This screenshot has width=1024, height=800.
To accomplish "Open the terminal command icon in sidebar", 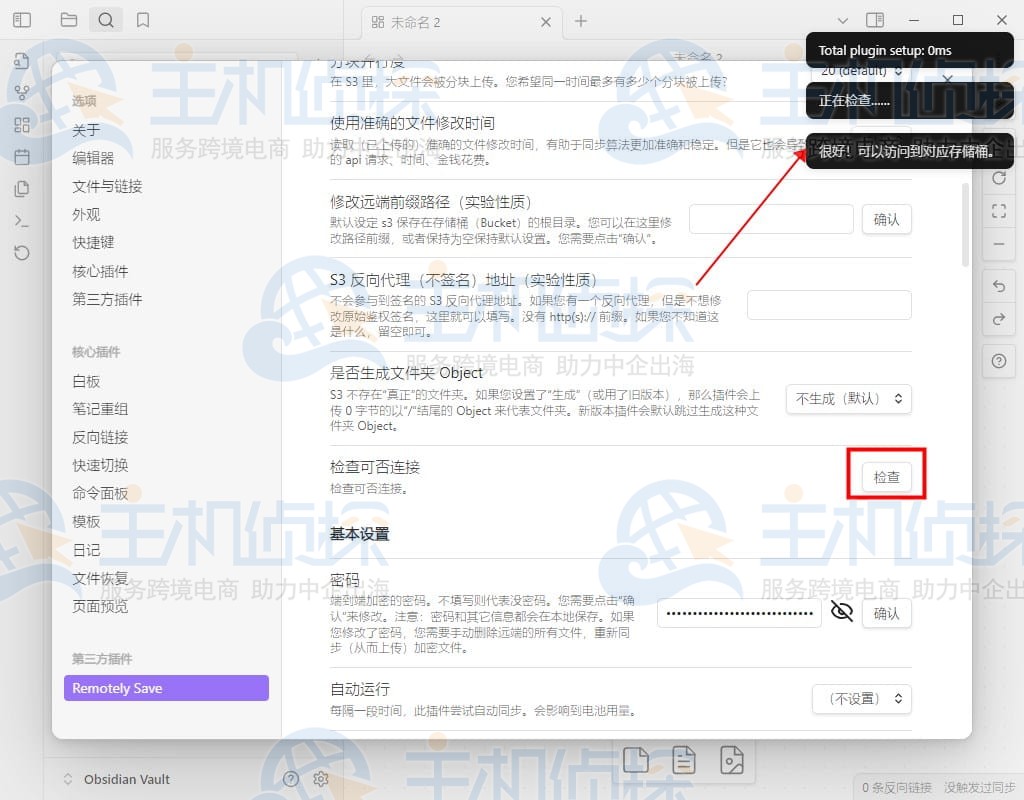I will (22, 221).
